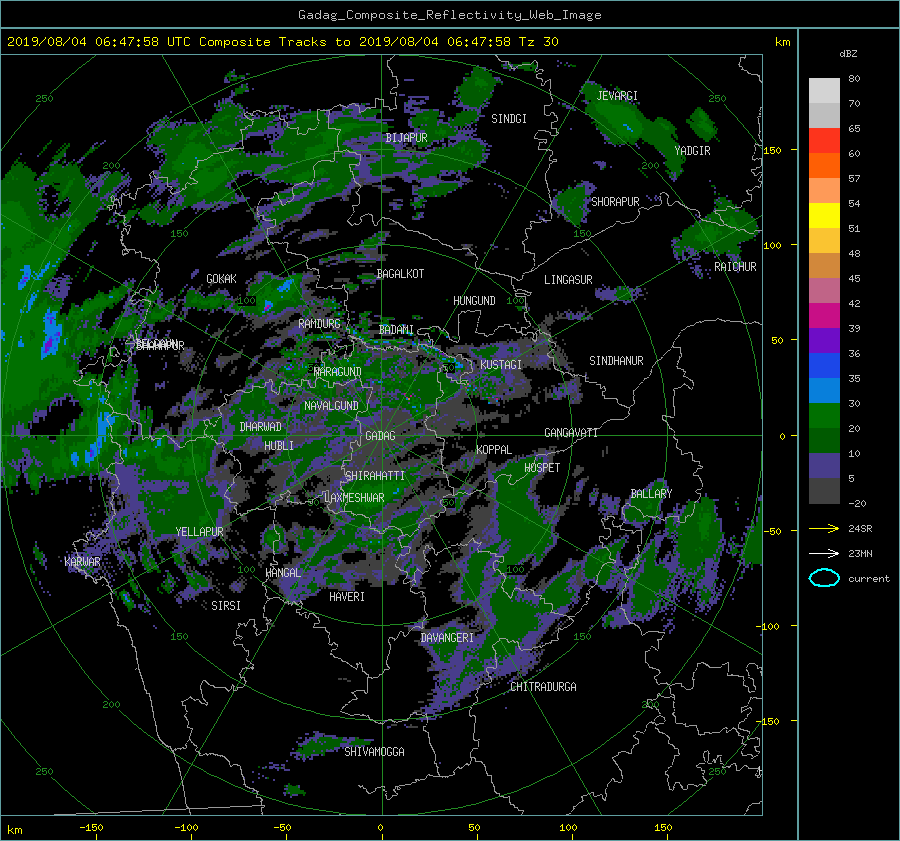Click the HOSPET place label
The image size is (900, 841).
542,468
